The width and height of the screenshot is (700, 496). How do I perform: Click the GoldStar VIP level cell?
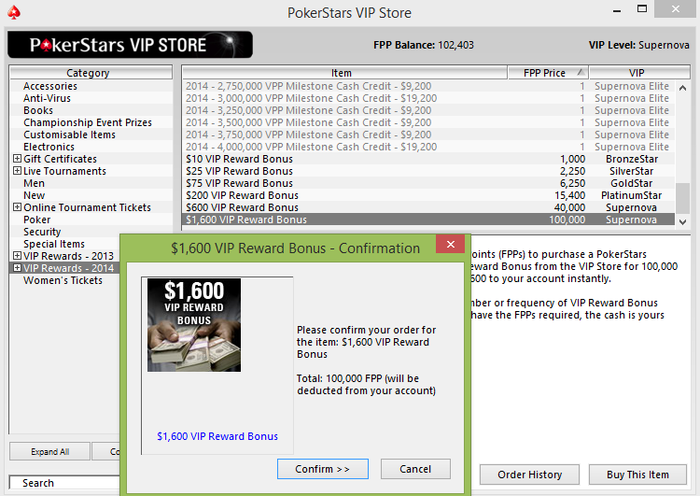[x=631, y=183]
